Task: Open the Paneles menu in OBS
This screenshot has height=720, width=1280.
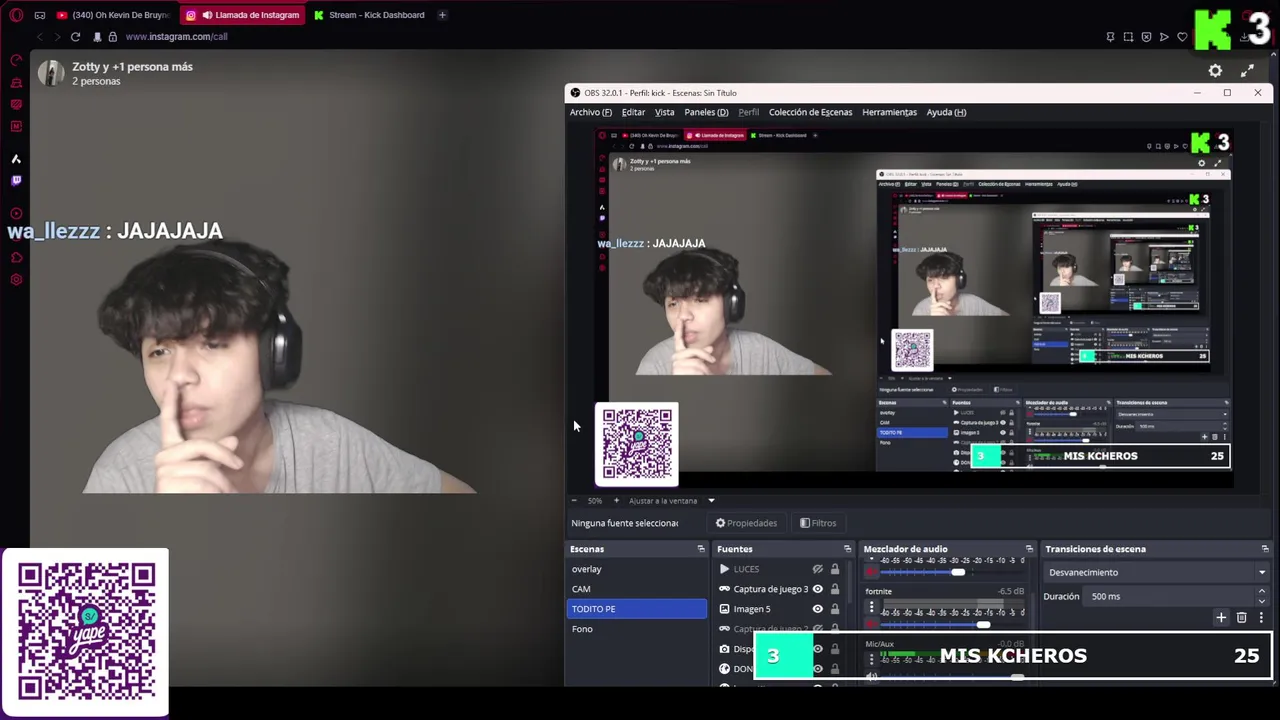Action: pos(706,112)
